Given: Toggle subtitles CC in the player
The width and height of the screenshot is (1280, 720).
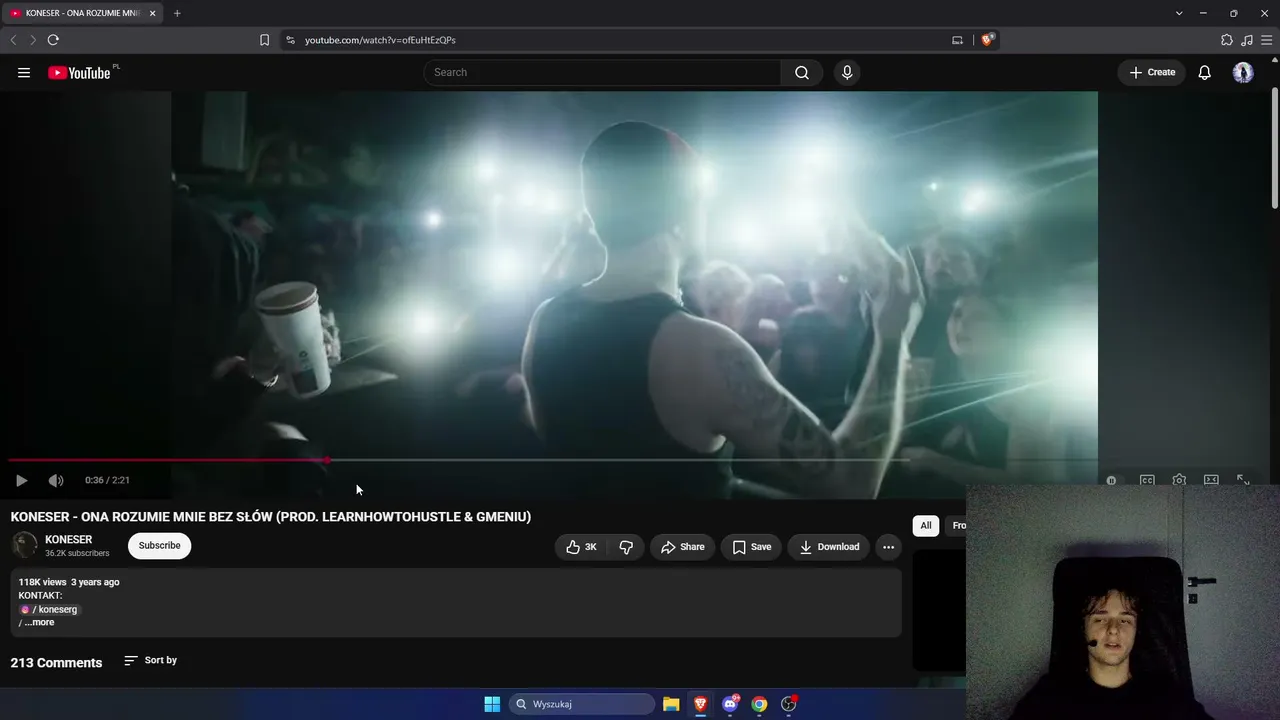Looking at the screenshot, I should point(1147,480).
